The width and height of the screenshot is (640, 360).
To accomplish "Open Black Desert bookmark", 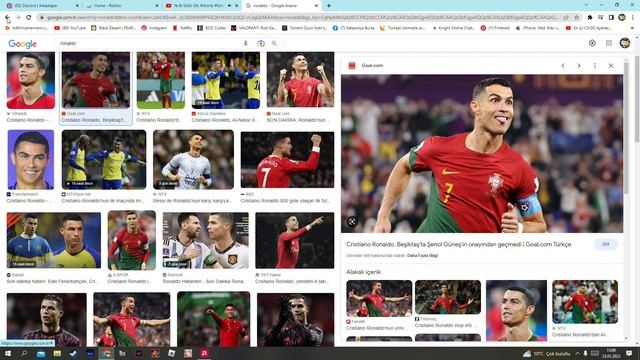I will (x=113, y=28).
